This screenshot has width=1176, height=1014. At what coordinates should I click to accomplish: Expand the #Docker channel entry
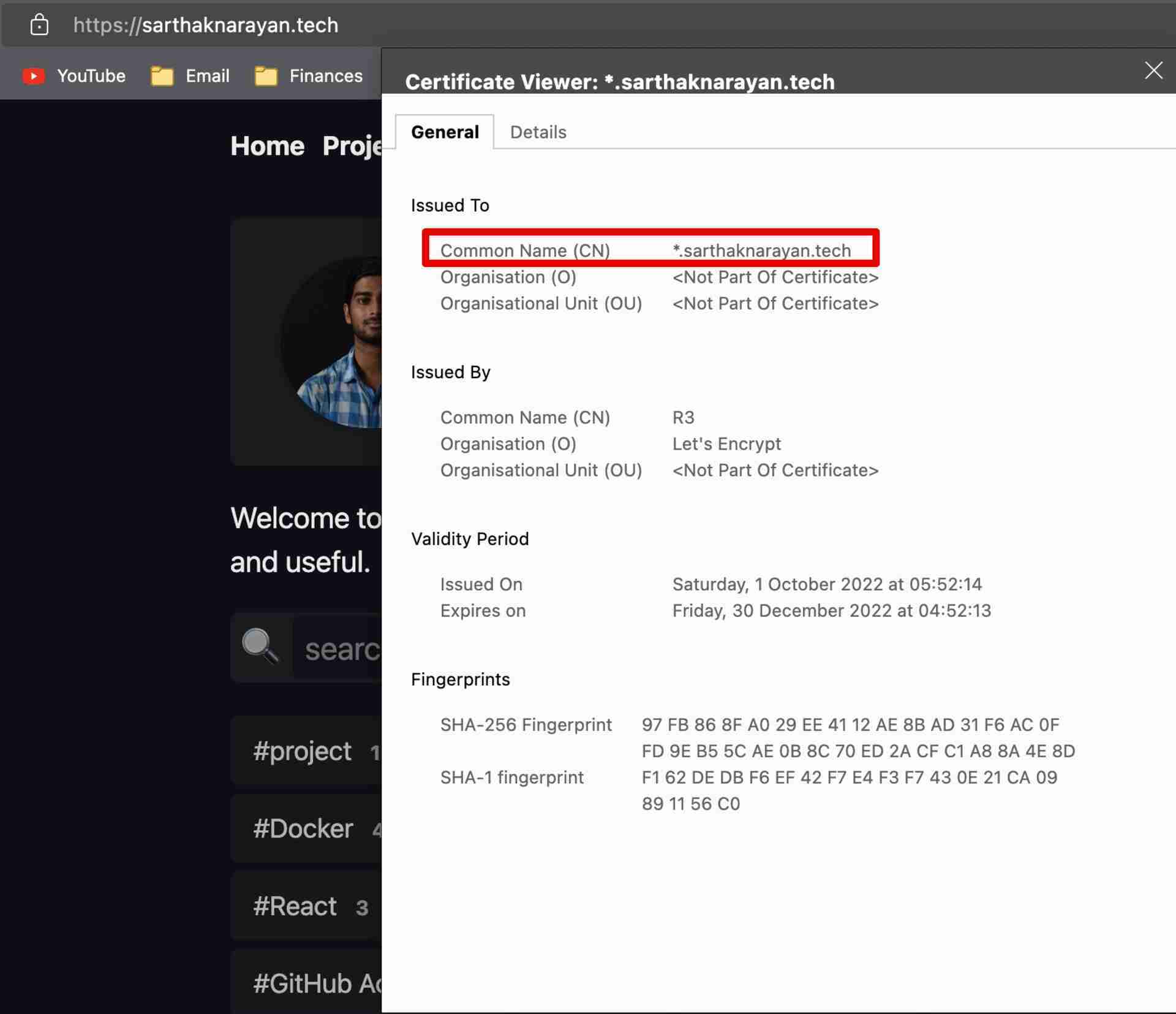pos(303,828)
